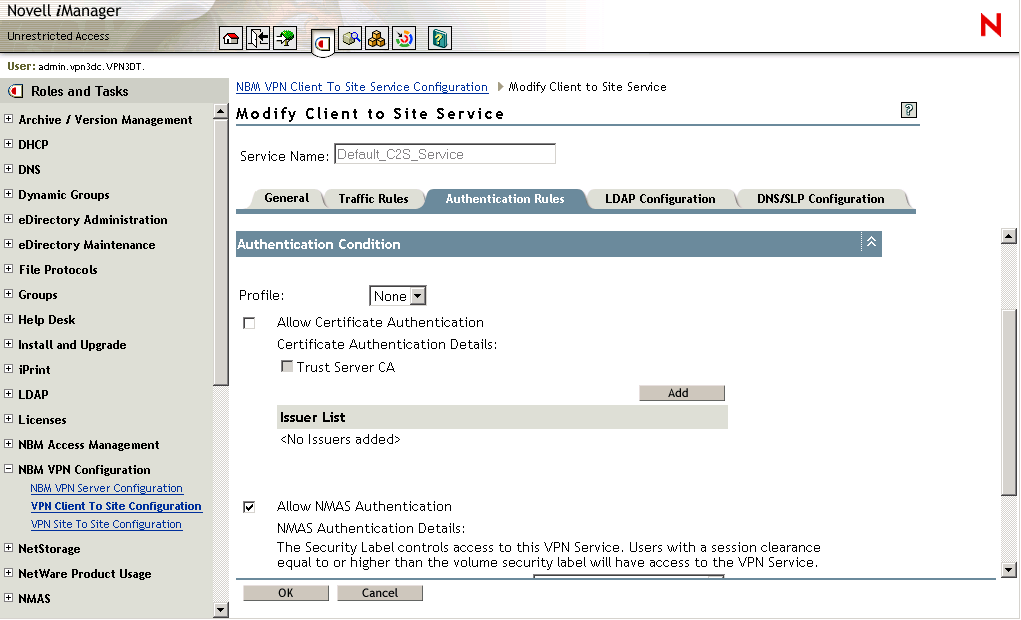Viewport: 1021px width, 620px height.
Task: Click the colorful circular arrow toolbar icon
Action: click(x=404, y=38)
